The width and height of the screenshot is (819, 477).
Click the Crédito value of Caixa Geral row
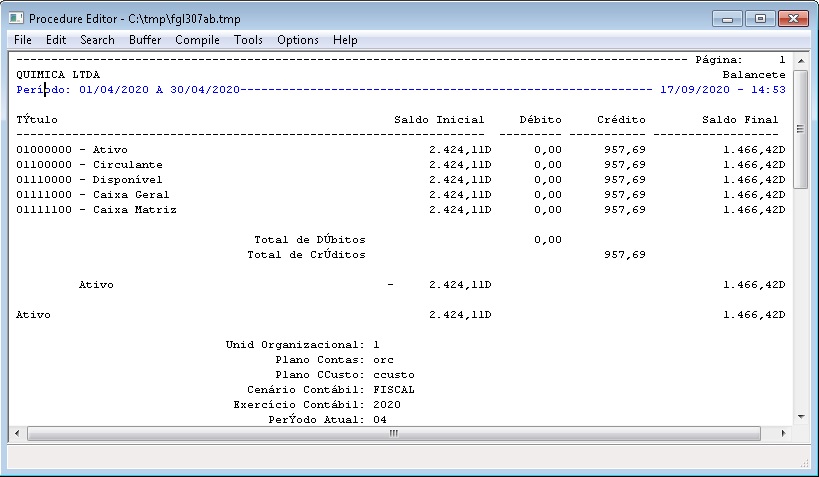coord(625,195)
